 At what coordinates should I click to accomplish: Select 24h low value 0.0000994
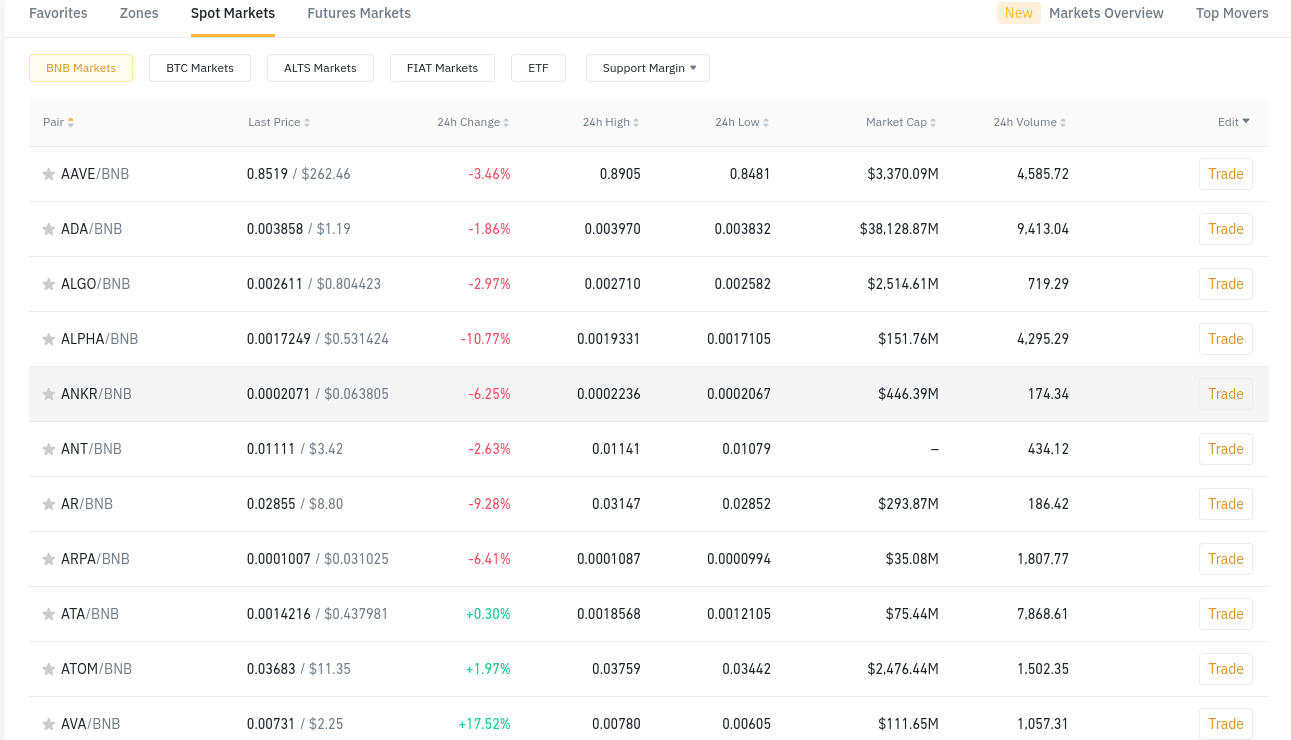point(739,559)
